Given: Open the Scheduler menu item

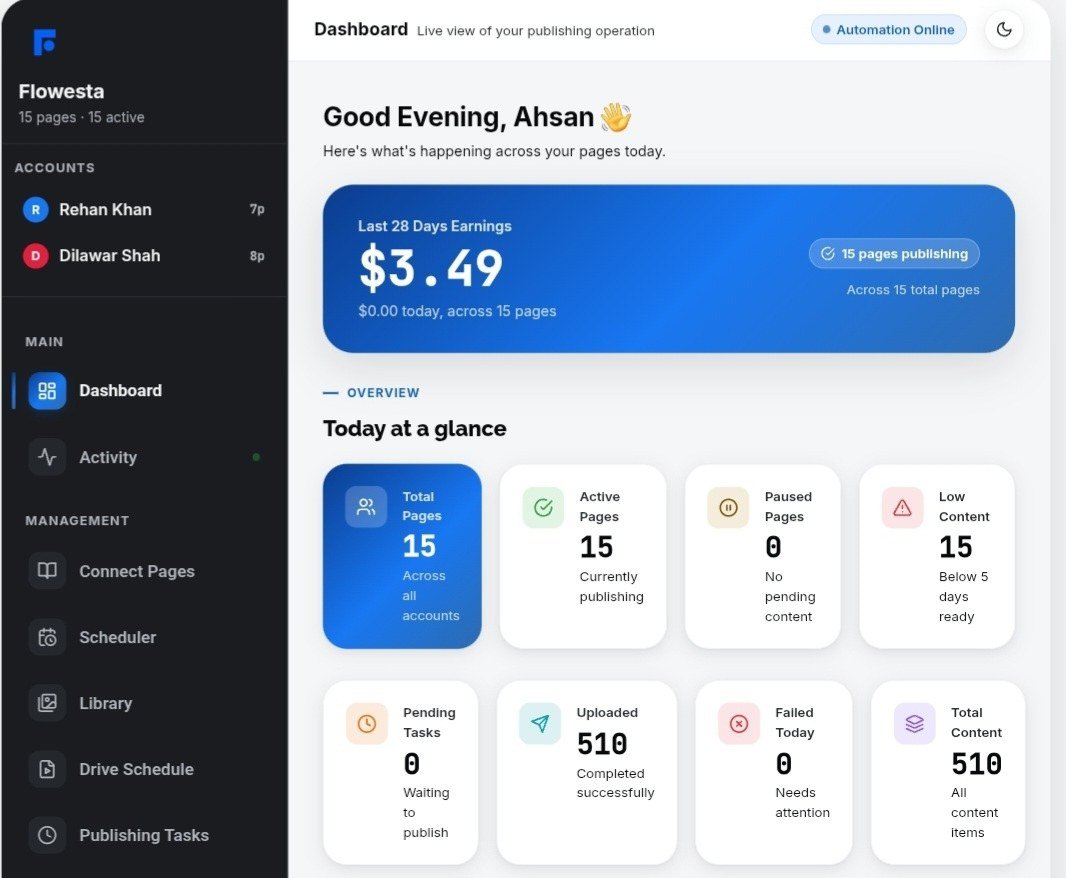Looking at the screenshot, I should (x=143, y=637).
